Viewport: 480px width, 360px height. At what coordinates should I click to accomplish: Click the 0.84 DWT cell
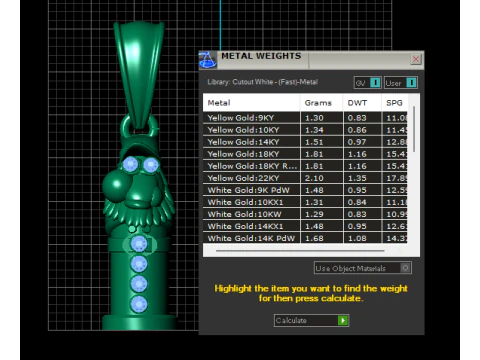[x=362, y=202]
